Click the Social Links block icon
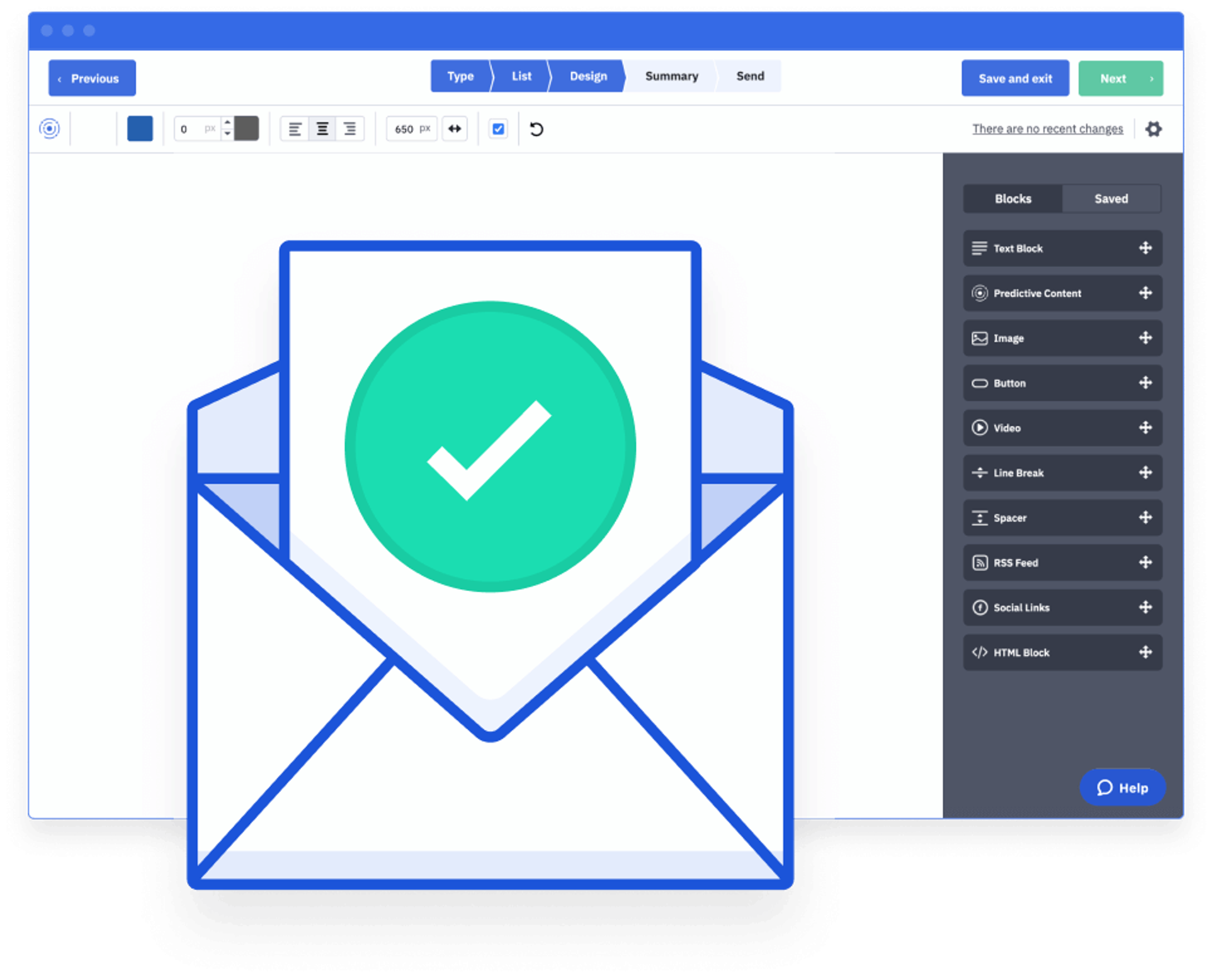 (980, 607)
